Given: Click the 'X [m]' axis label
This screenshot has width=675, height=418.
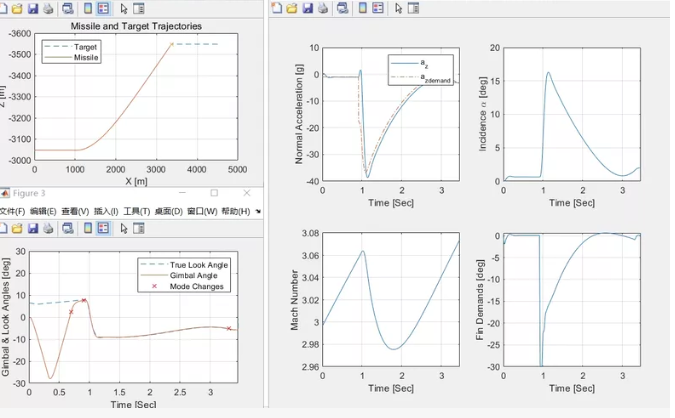Looking at the screenshot, I should (x=136, y=181).
